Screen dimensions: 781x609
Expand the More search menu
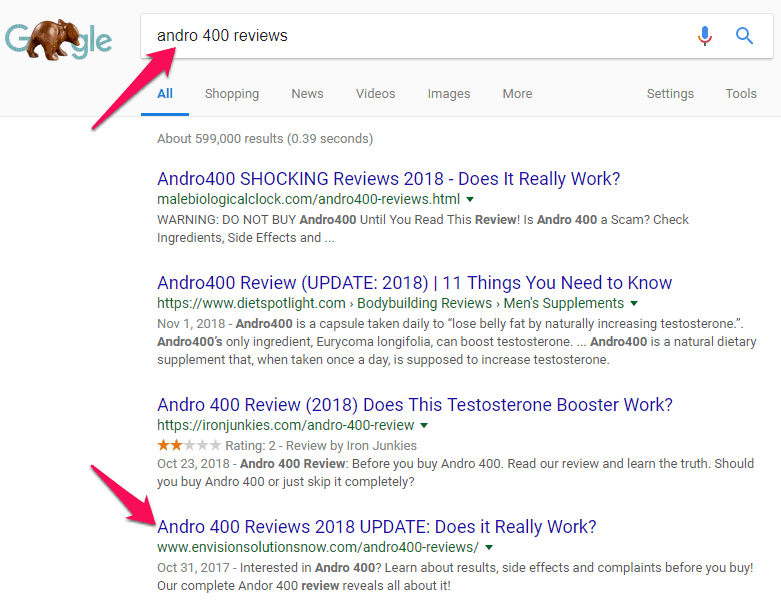pos(518,94)
